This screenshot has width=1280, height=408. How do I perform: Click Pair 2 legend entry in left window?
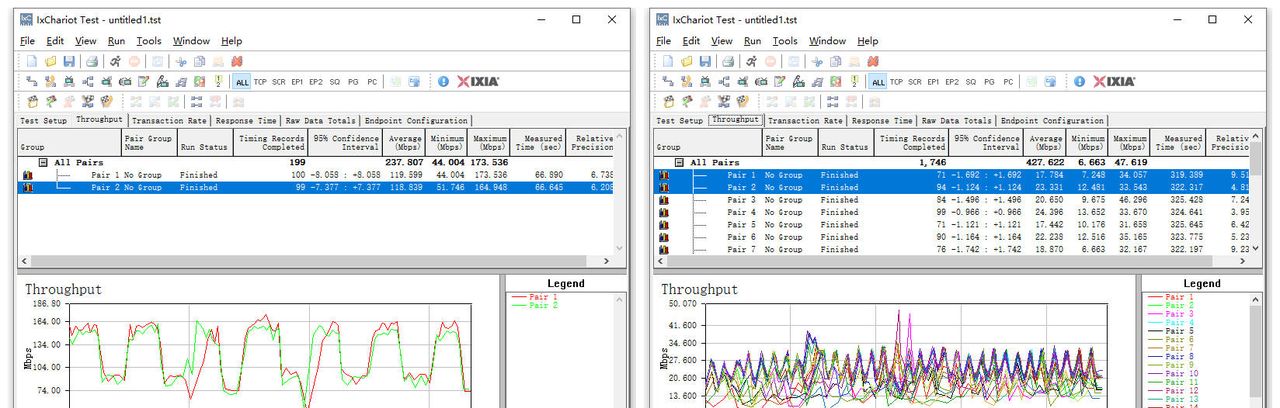pos(541,306)
